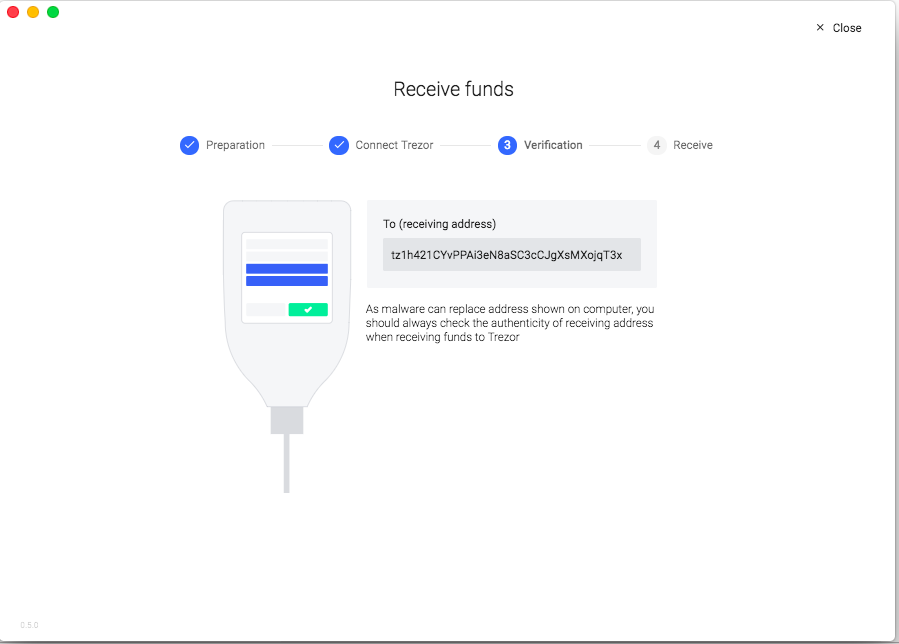Select the Preparation step label
Viewport: 899px width, 644px height.
(235, 145)
